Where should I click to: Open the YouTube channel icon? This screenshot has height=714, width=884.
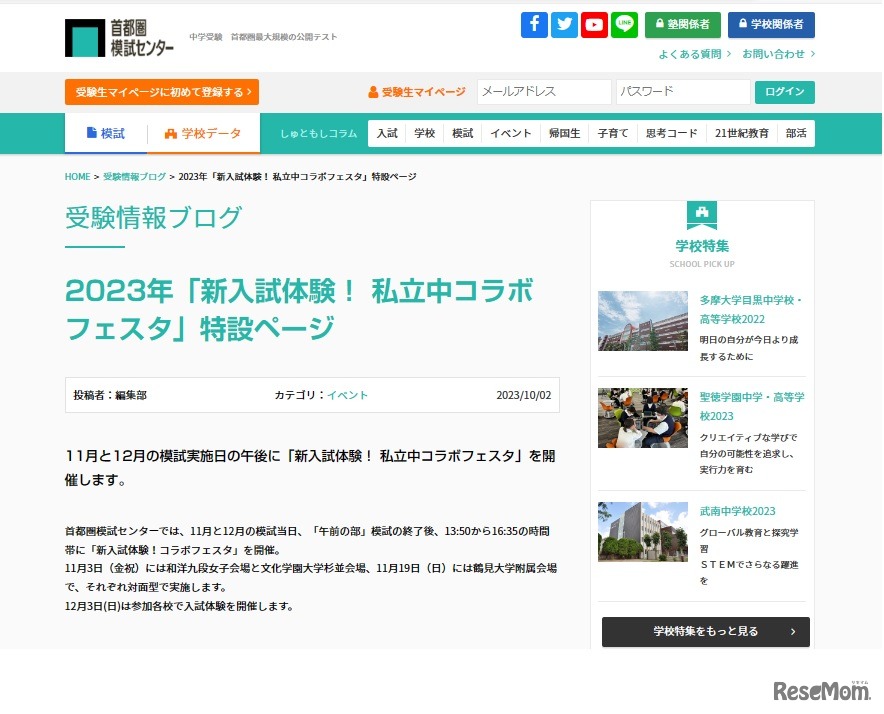point(594,24)
